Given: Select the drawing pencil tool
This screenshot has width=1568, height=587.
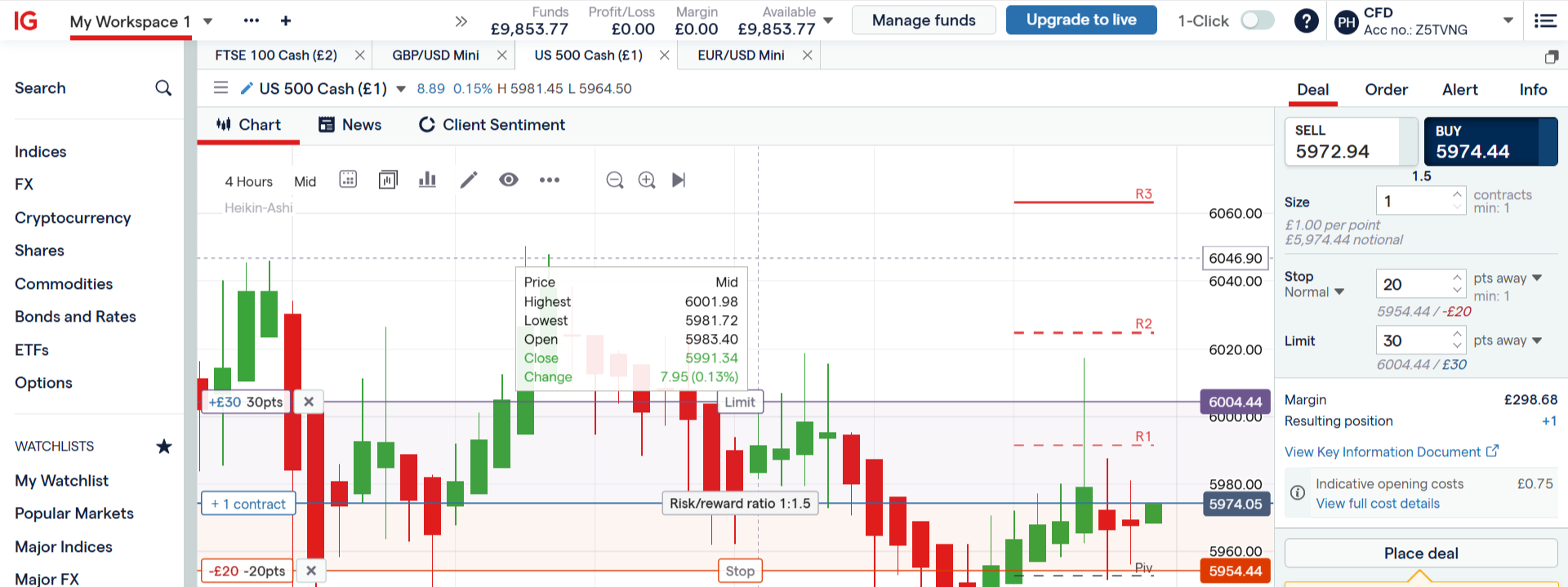Looking at the screenshot, I should click(469, 180).
